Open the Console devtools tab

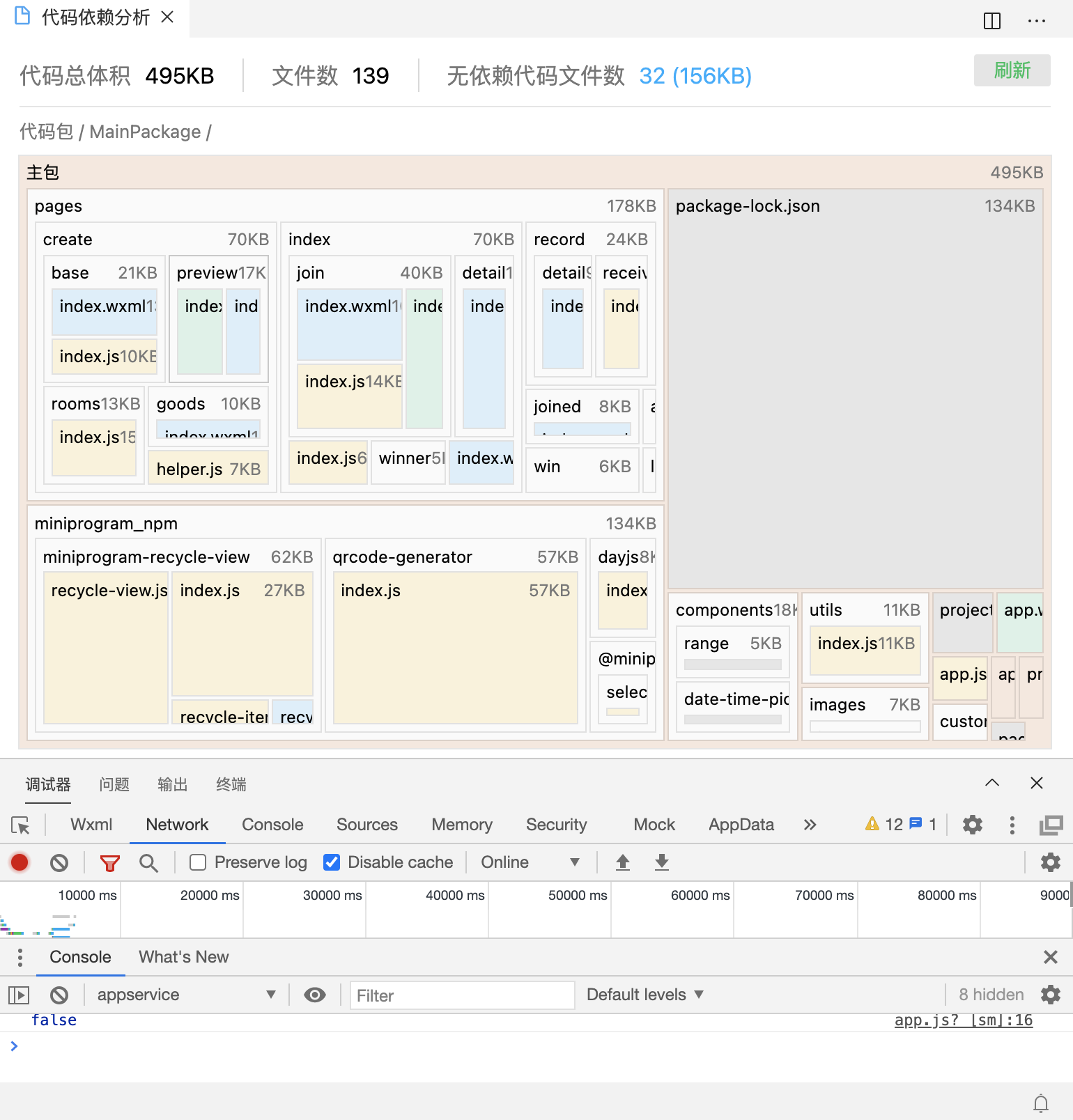pos(272,825)
